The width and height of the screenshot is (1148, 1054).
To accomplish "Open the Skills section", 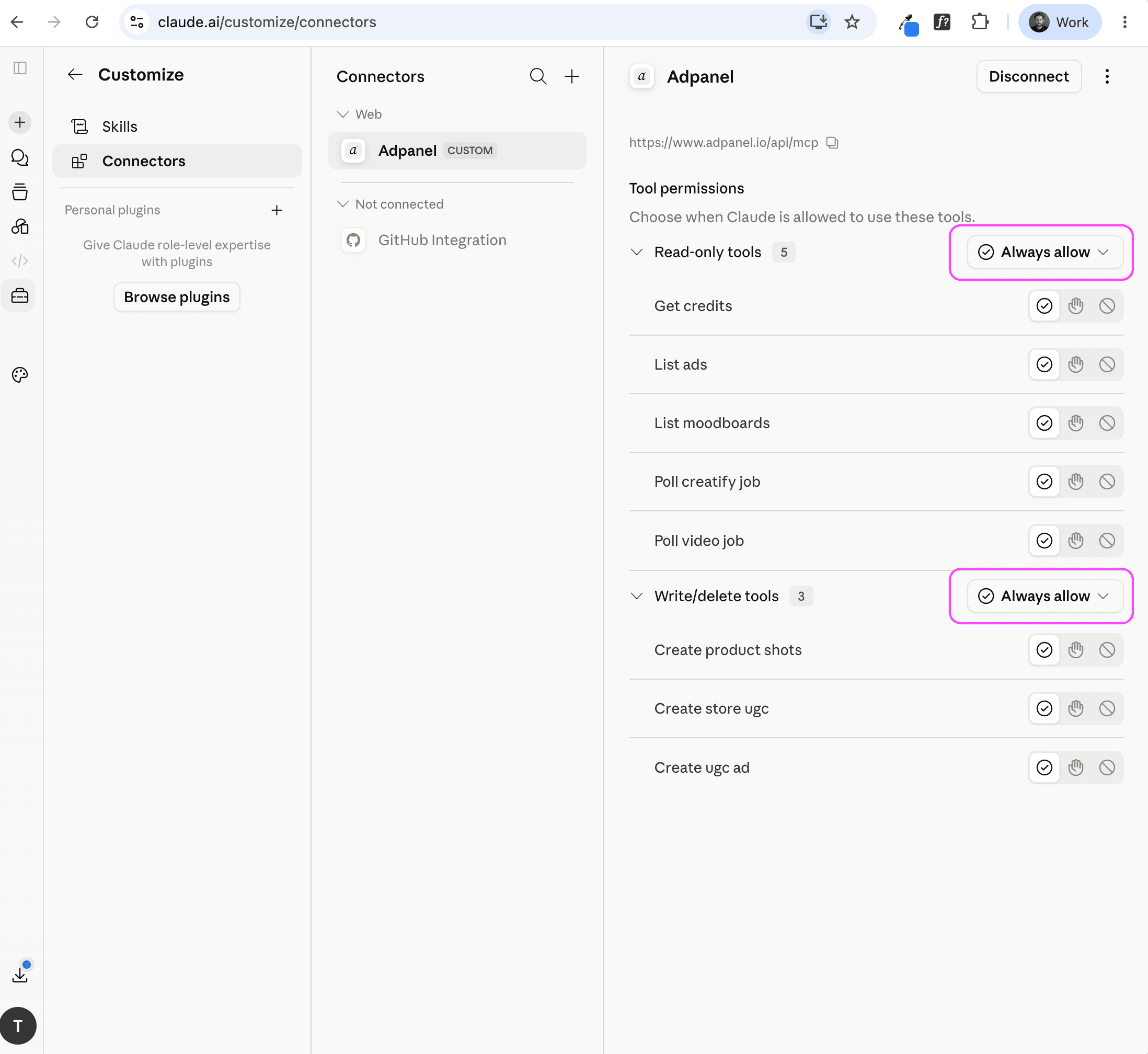I will tap(177, 127).
